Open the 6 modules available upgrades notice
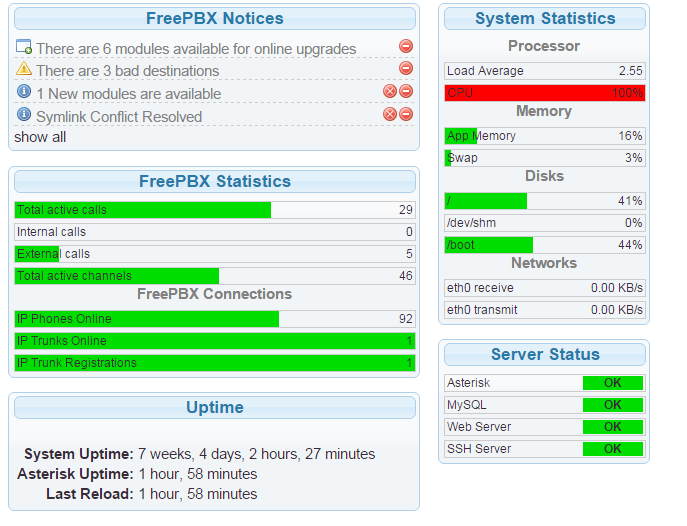The width and height of the screenshot is (687, 526). click(196, 49)
